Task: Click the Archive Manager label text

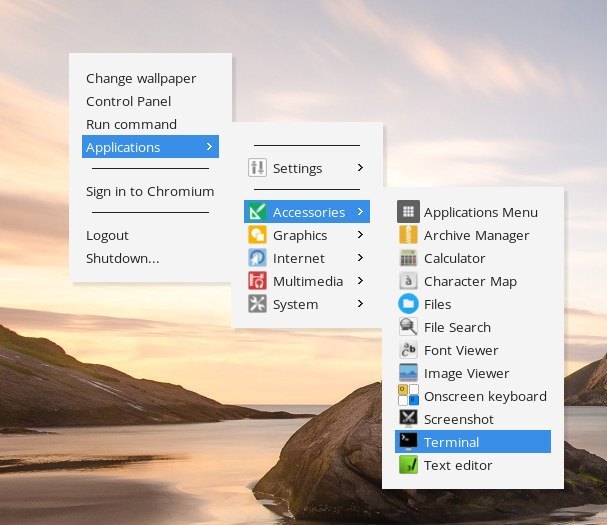Action: coord(477,235)
